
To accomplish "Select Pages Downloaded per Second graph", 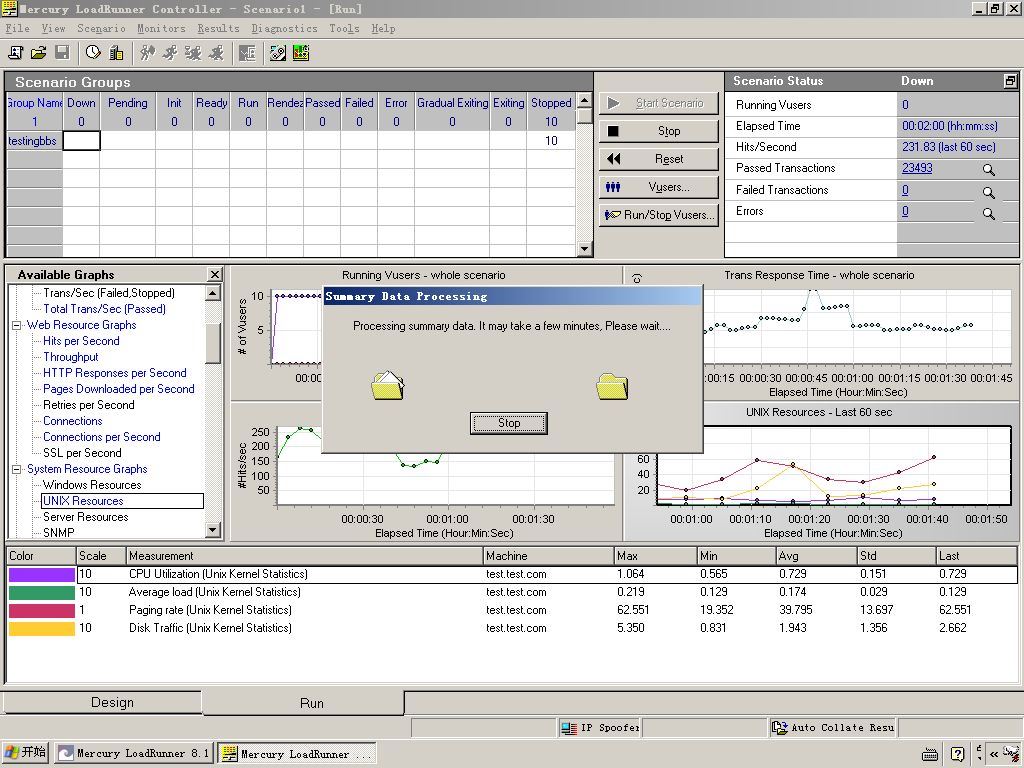I will (119, 389).
